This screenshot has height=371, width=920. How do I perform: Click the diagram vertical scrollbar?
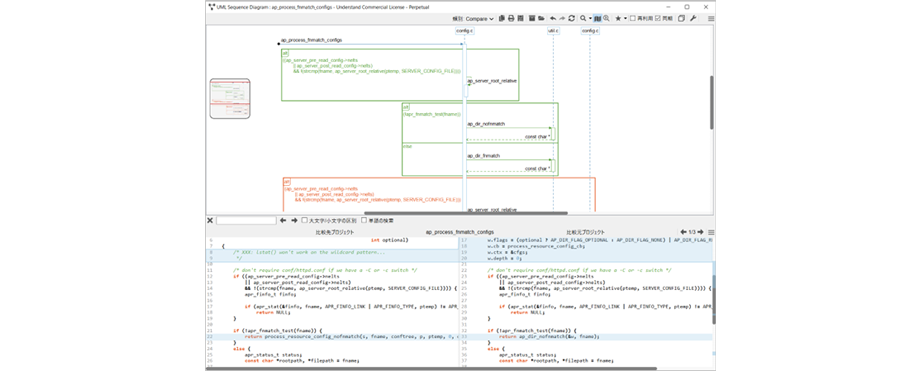pos(712,102)
